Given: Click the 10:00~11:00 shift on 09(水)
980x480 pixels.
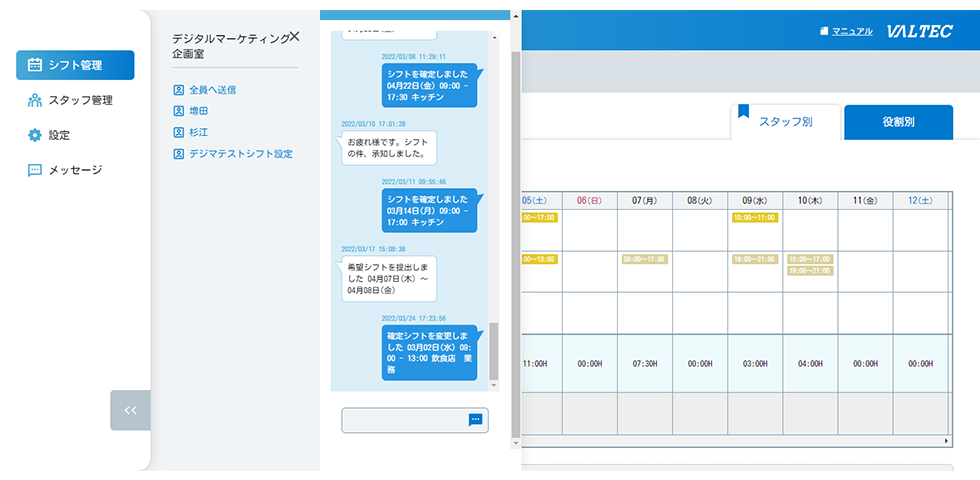Looking at the screenshot, I should click(754, 217).
